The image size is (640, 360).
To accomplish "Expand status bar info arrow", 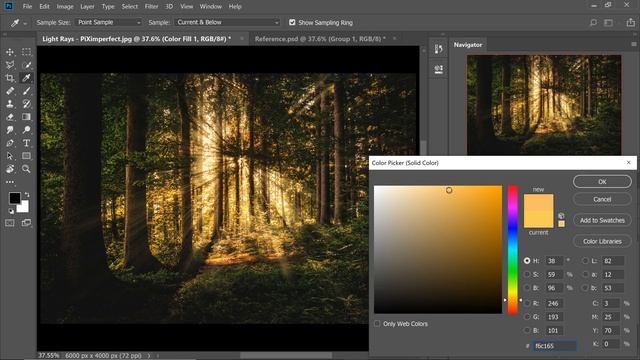I will (149, 356).
